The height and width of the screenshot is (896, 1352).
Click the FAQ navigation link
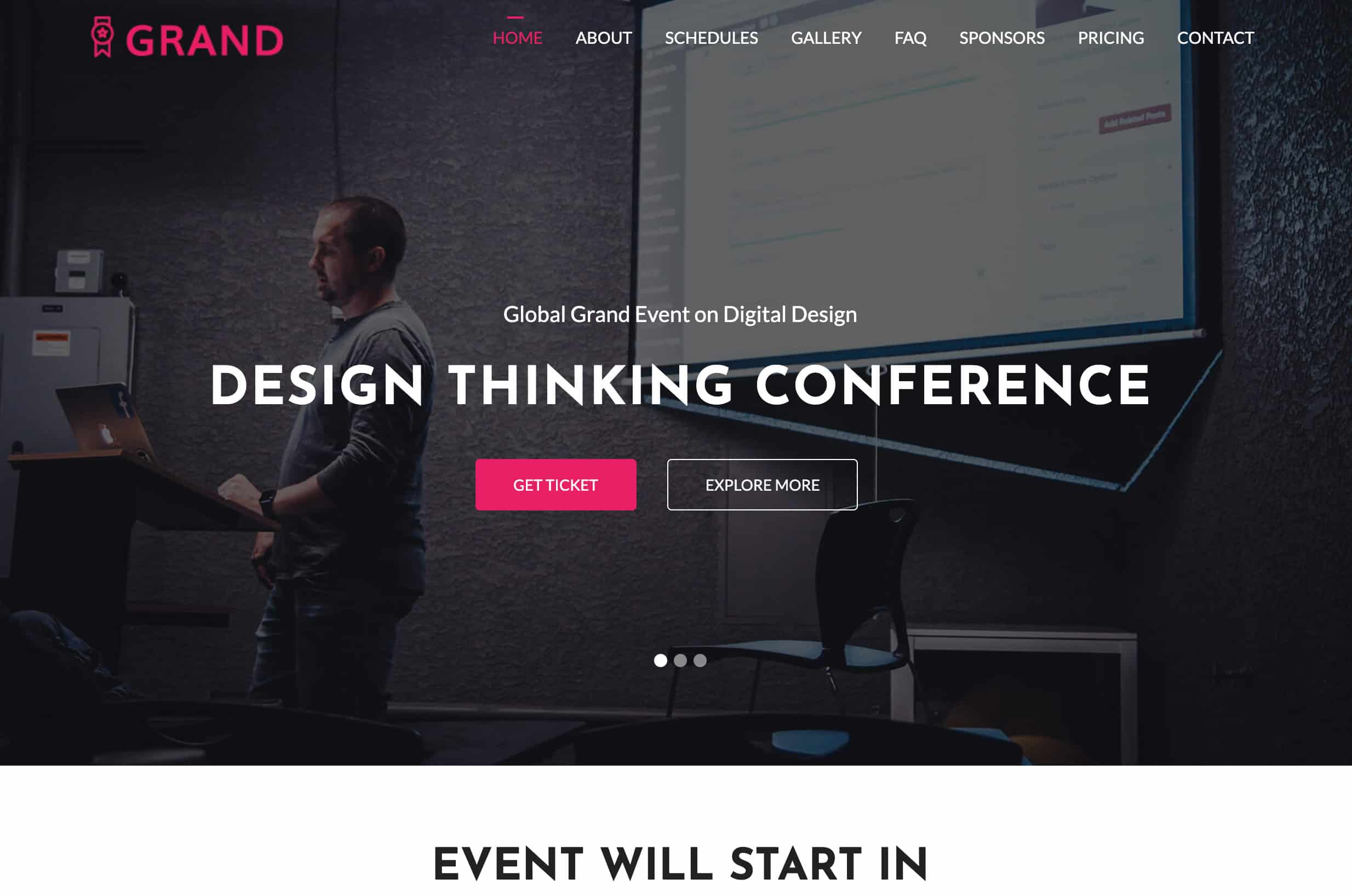pyautogui.click(x=911, y=37)
